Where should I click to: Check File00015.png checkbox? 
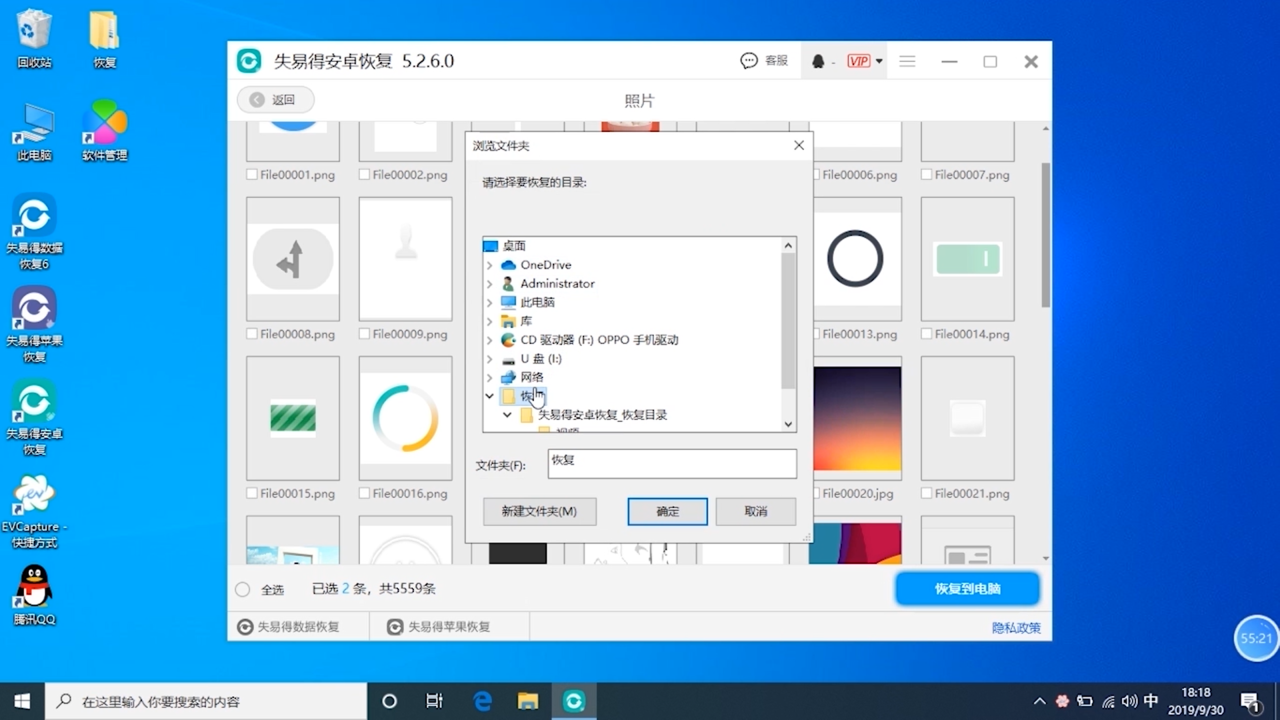point(252,493)
